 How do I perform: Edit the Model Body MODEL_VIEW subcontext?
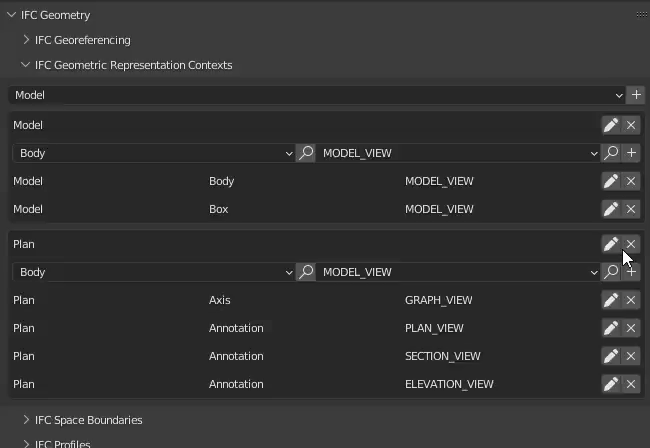[x=610, y=181]
